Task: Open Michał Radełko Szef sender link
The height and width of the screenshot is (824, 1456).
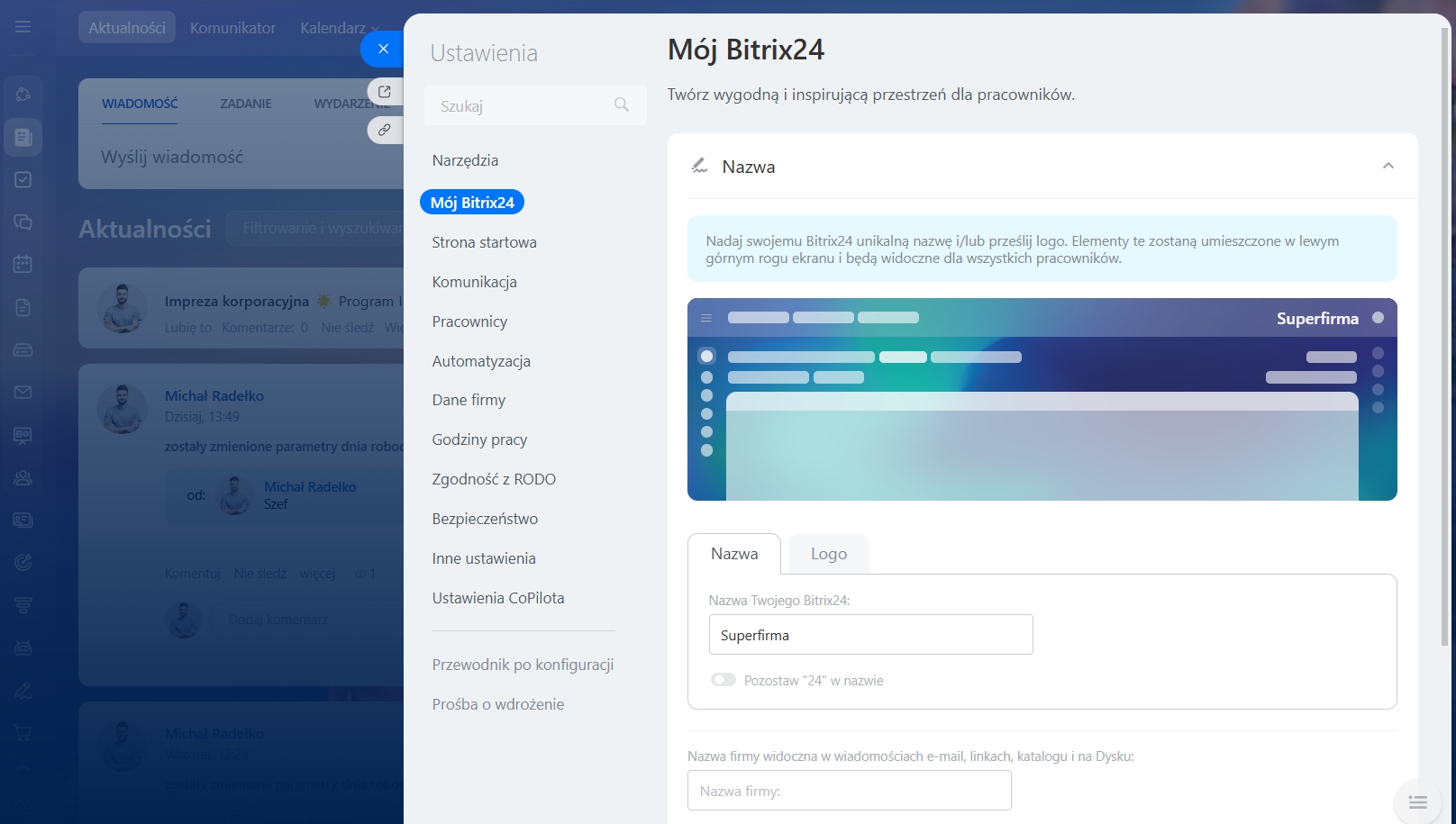Action: (x=310, y=486)
